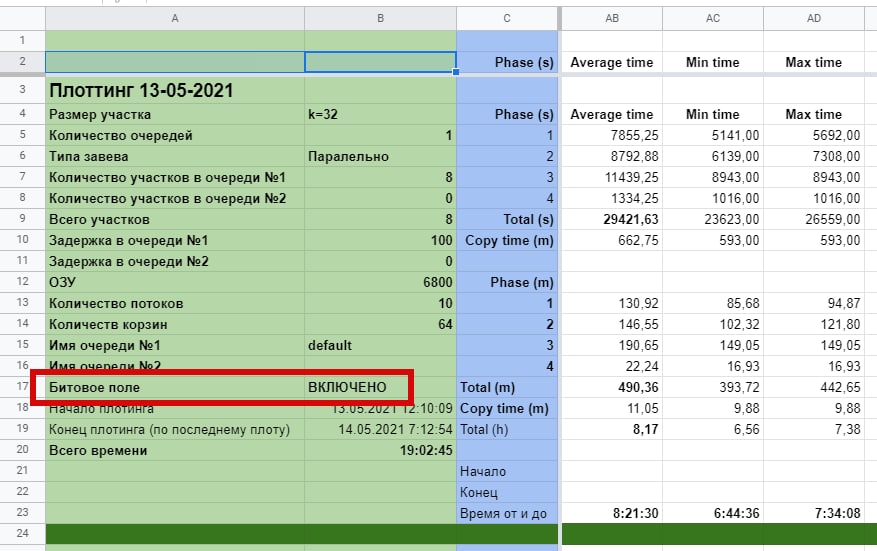Click cell 'Количество очередей'
This screenshot has width=877, height=551.
[175, 135]
